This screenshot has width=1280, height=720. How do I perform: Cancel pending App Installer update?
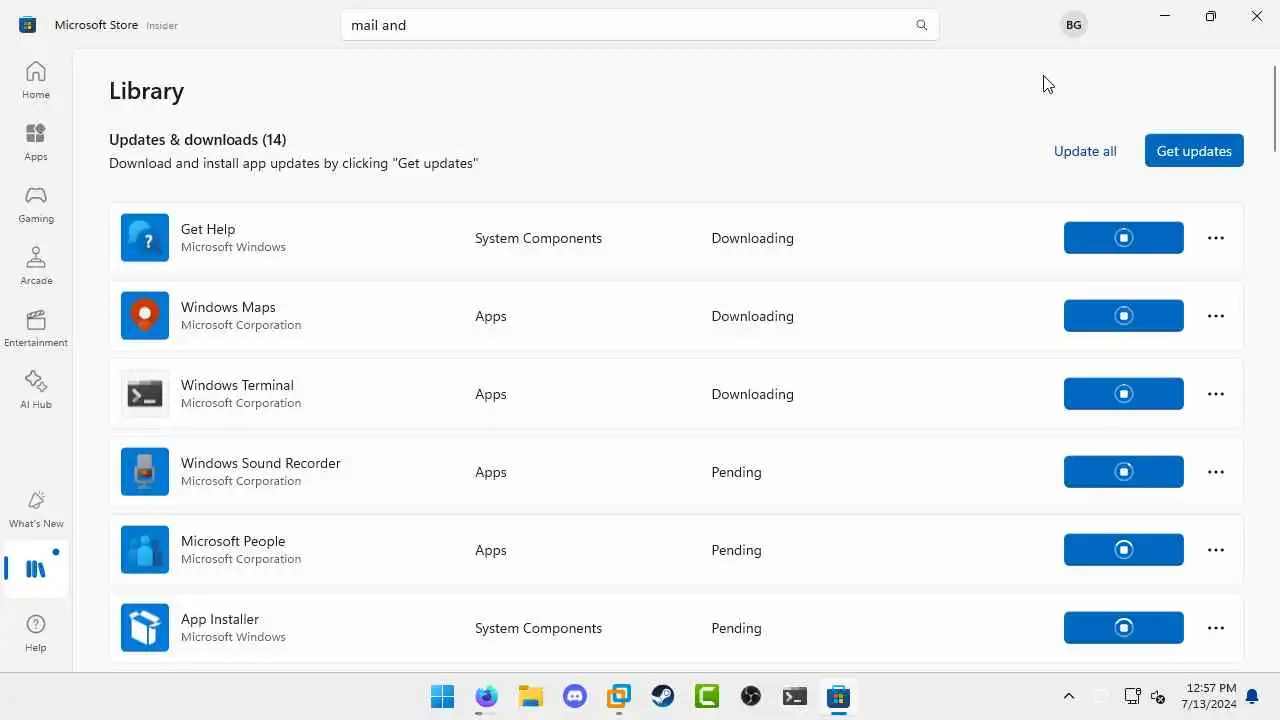(1124, 628)
